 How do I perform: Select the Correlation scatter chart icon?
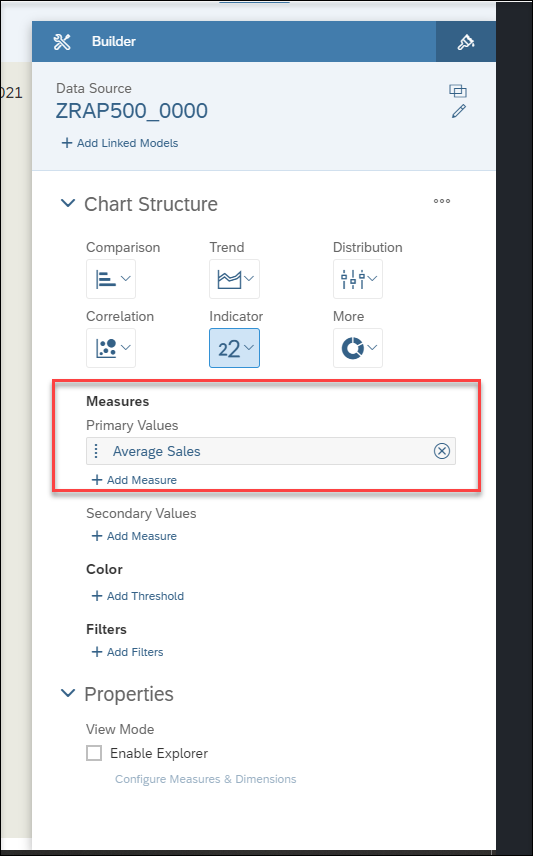[x=111, y=348]
